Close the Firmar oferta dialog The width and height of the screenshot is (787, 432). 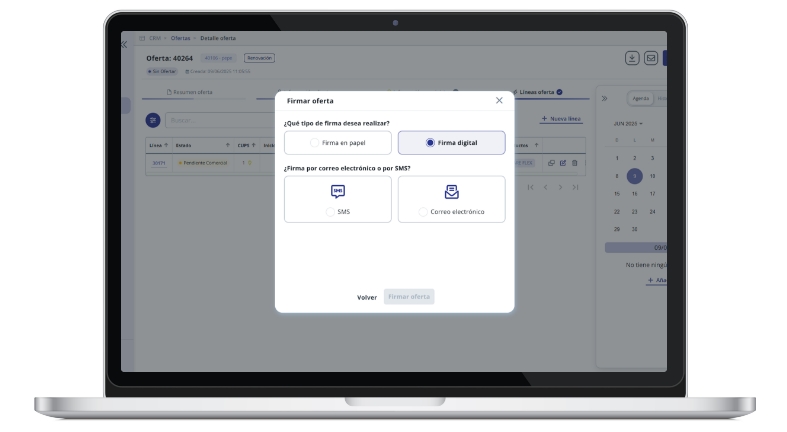[499, 101]
